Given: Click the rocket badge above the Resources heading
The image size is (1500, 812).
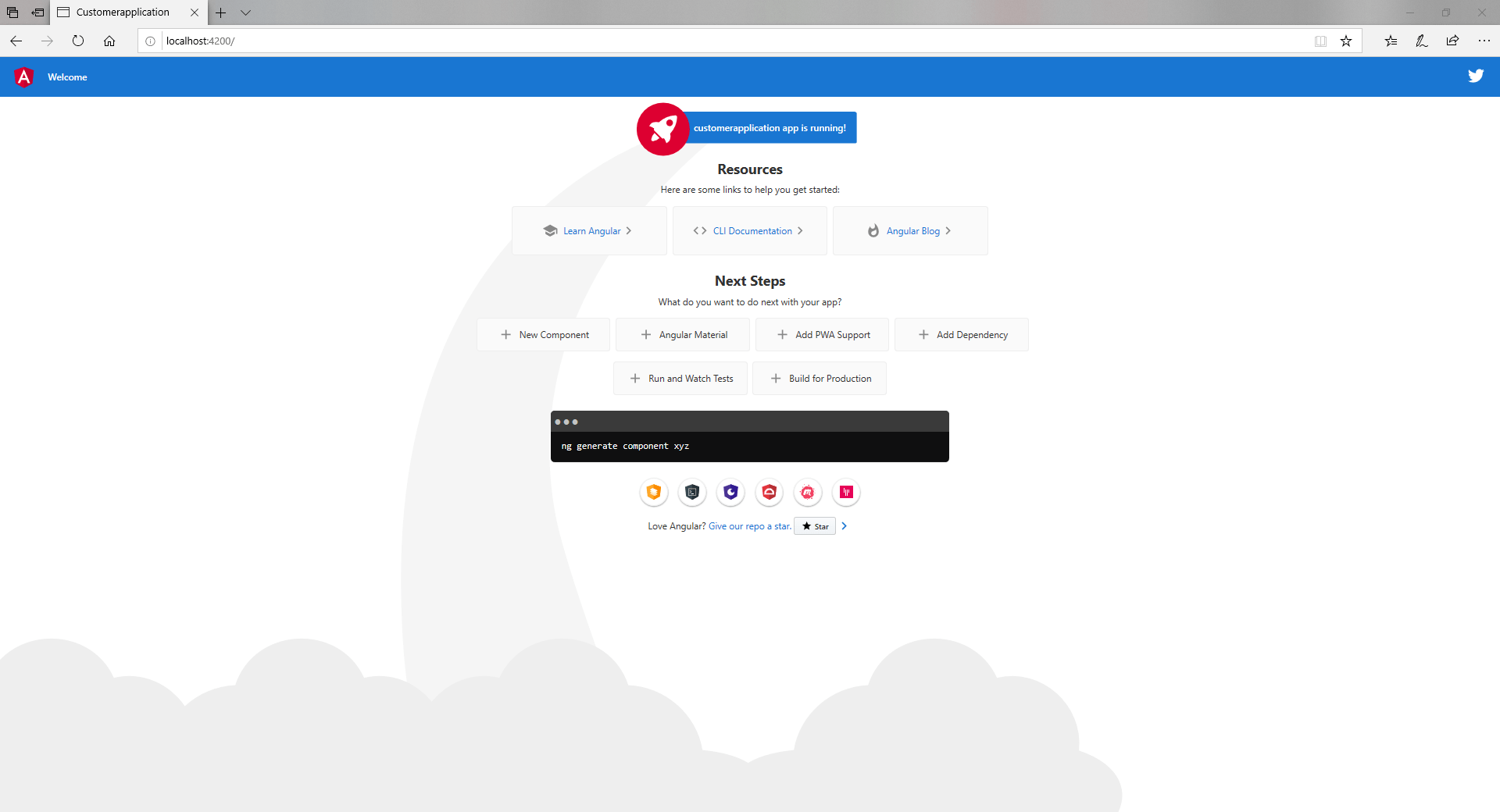Looking at the screenshot, I should 662,128.
